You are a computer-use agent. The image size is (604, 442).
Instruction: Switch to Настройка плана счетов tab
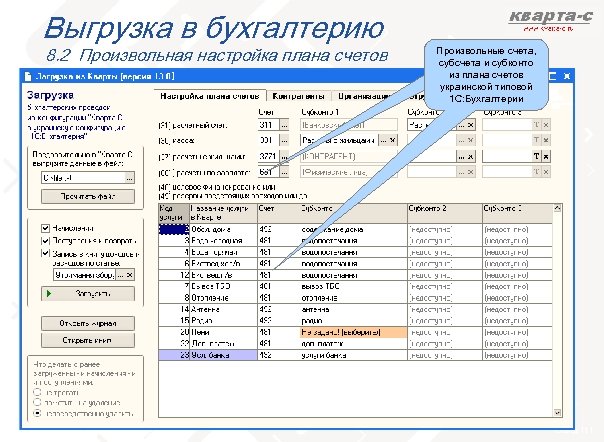210,96
